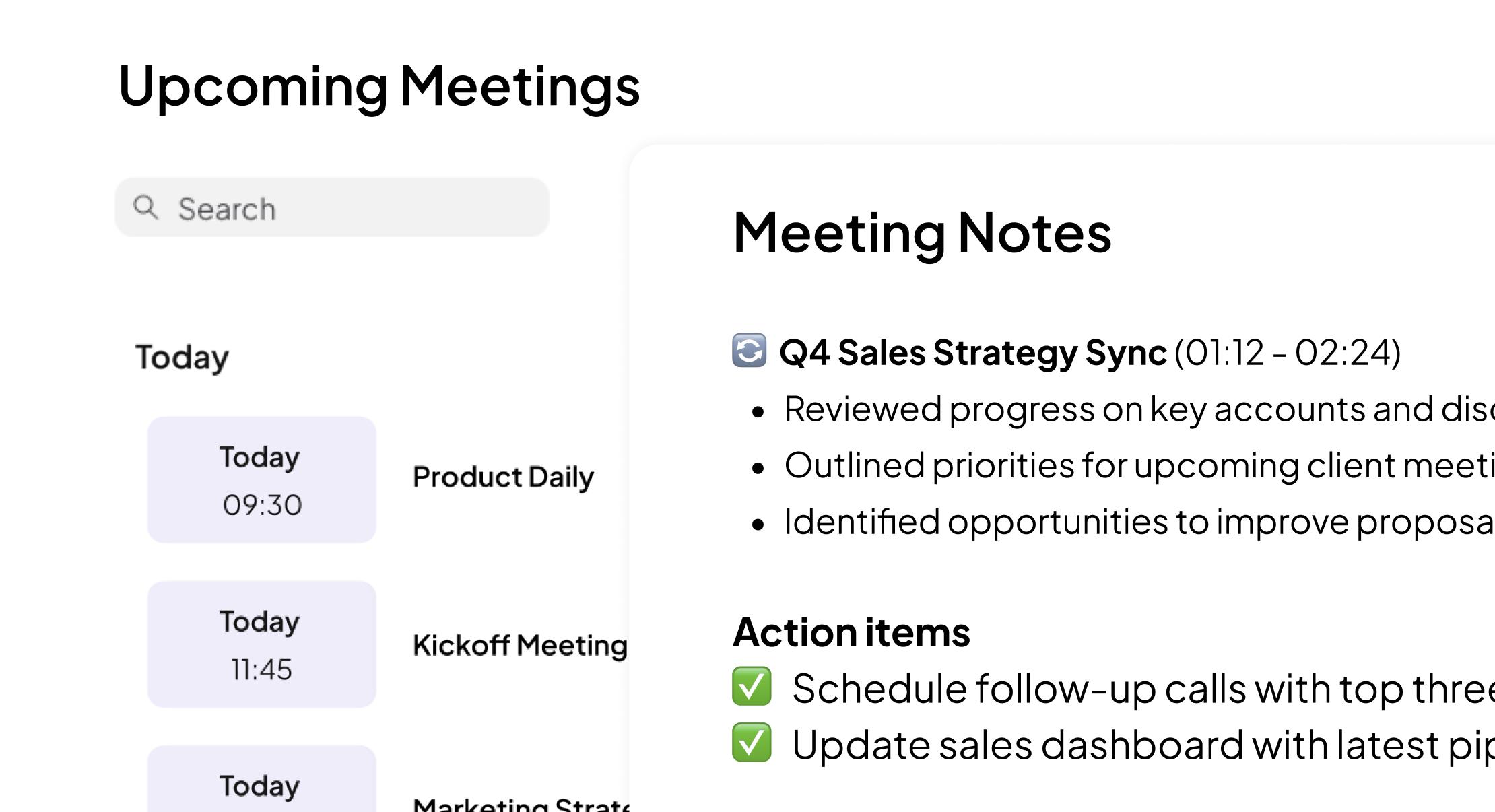Click the search magnifier icon
Viewport: 1495px width, 812px height.
(x=145, y=207)
